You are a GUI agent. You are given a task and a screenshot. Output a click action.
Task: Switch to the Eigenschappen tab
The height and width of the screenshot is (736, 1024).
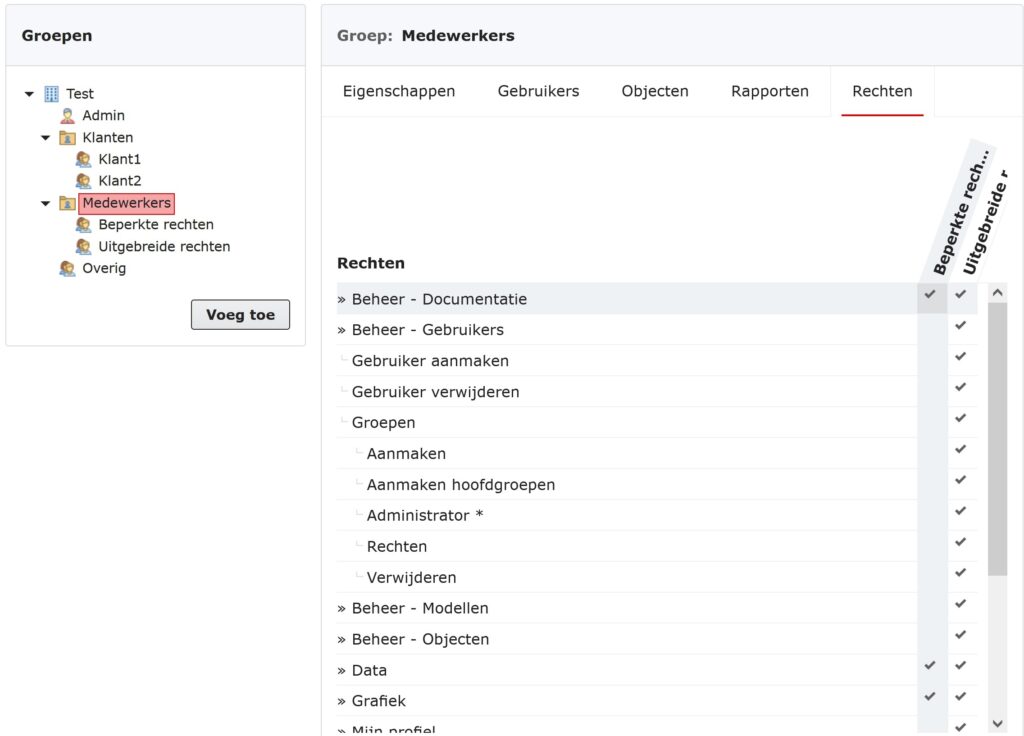(x=399, y=91)
